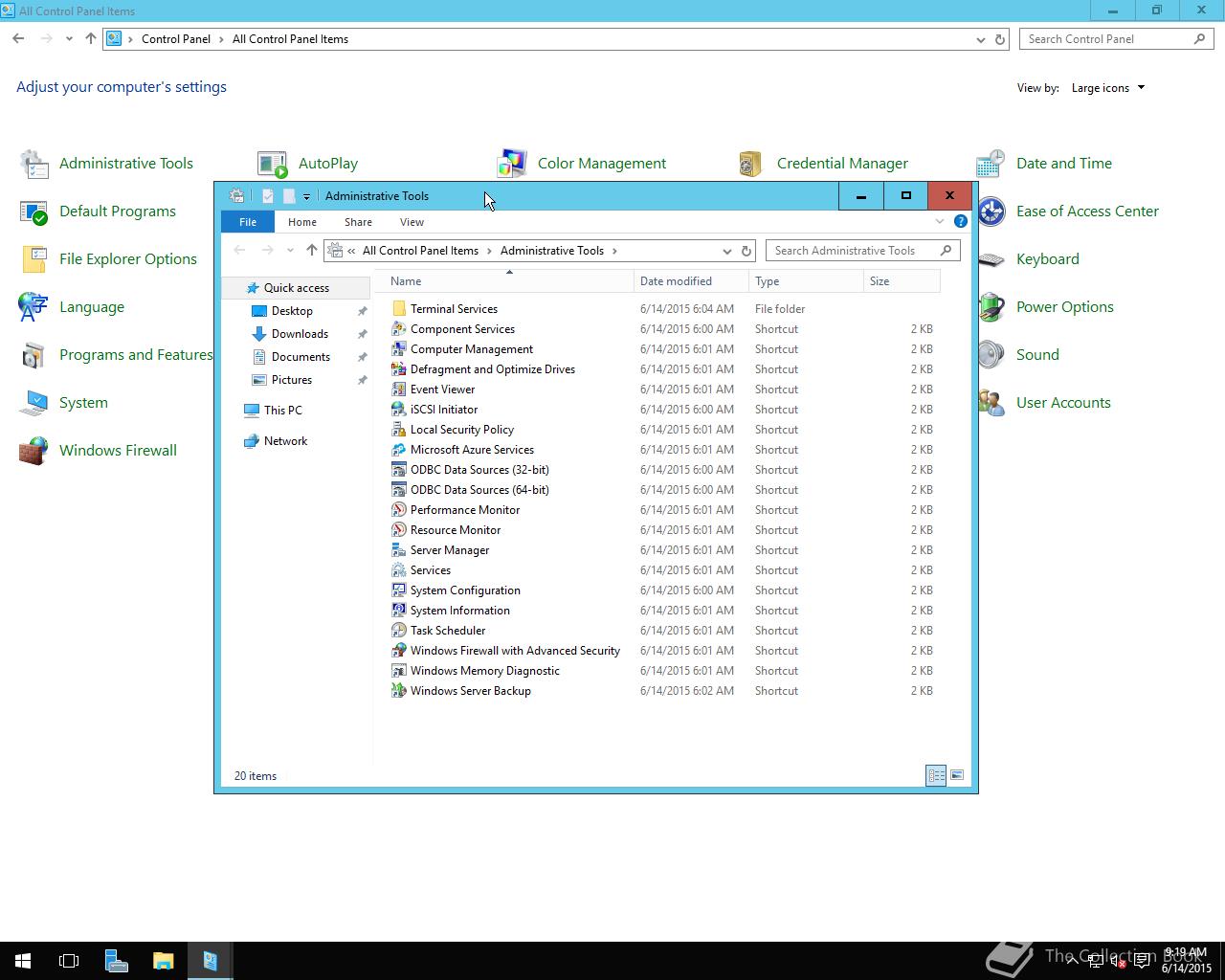Go up one level in Administrative Tools

[x=311, y=251]
